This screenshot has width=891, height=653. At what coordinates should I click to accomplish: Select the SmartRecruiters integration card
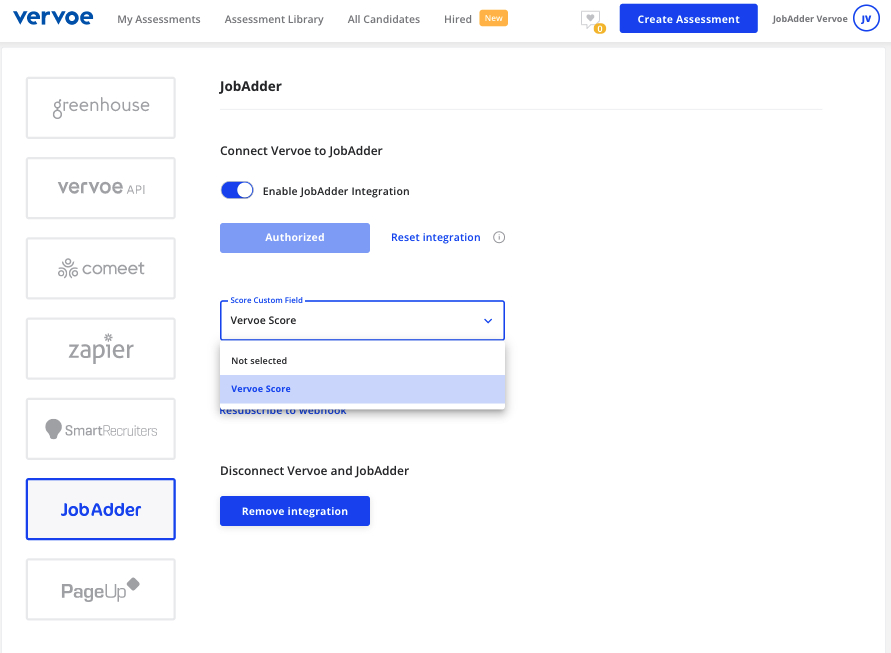pyautogui.click(x=101, y=429)
